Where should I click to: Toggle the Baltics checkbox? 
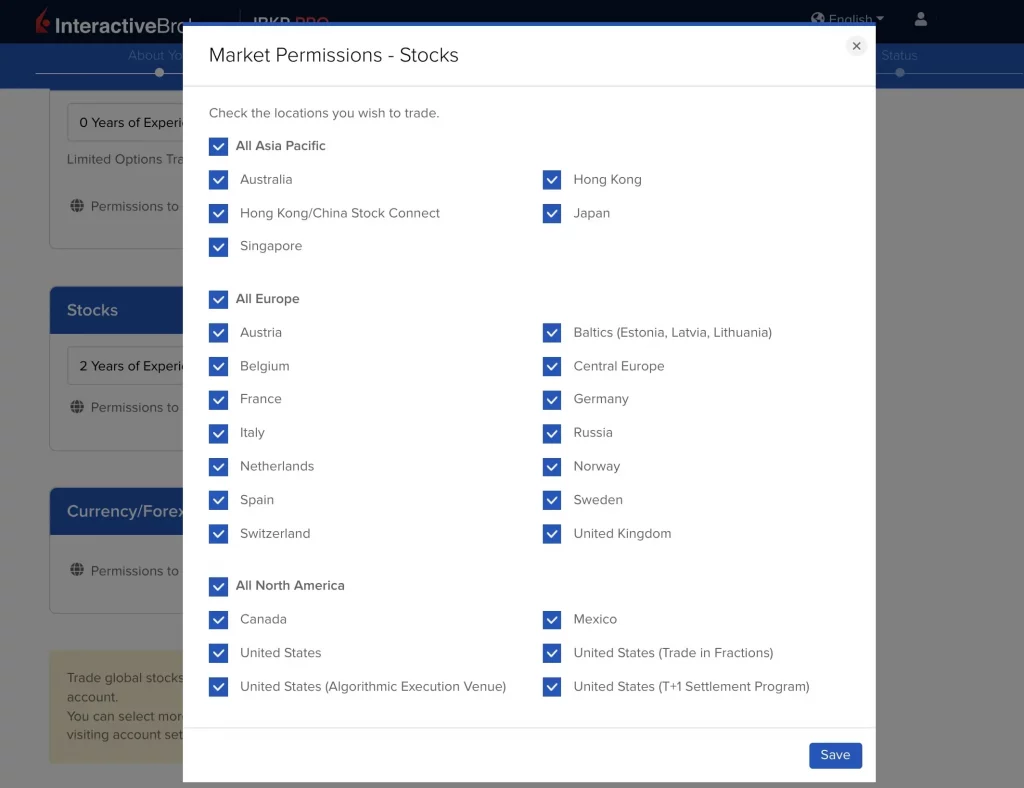coord(552,333)
